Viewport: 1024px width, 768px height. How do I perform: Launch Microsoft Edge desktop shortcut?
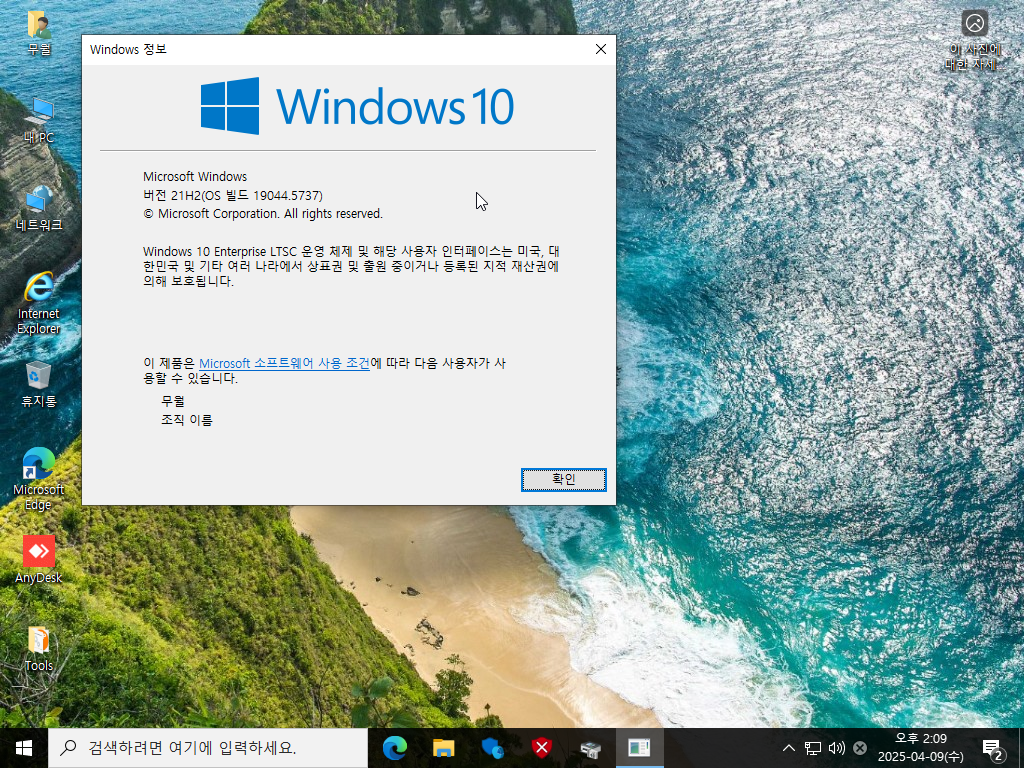[39, 479]
